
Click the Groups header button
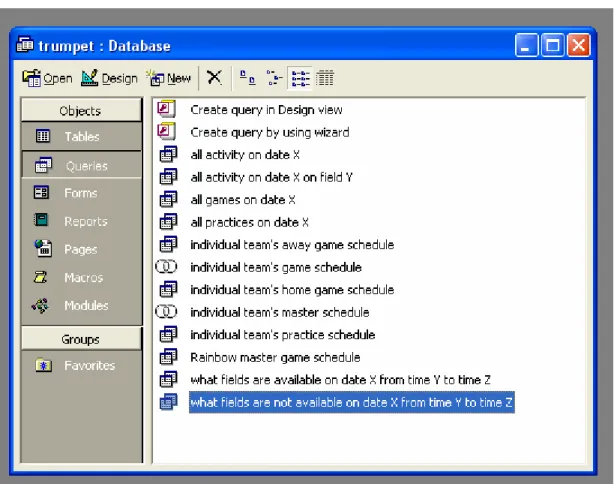tap(81, 339)
